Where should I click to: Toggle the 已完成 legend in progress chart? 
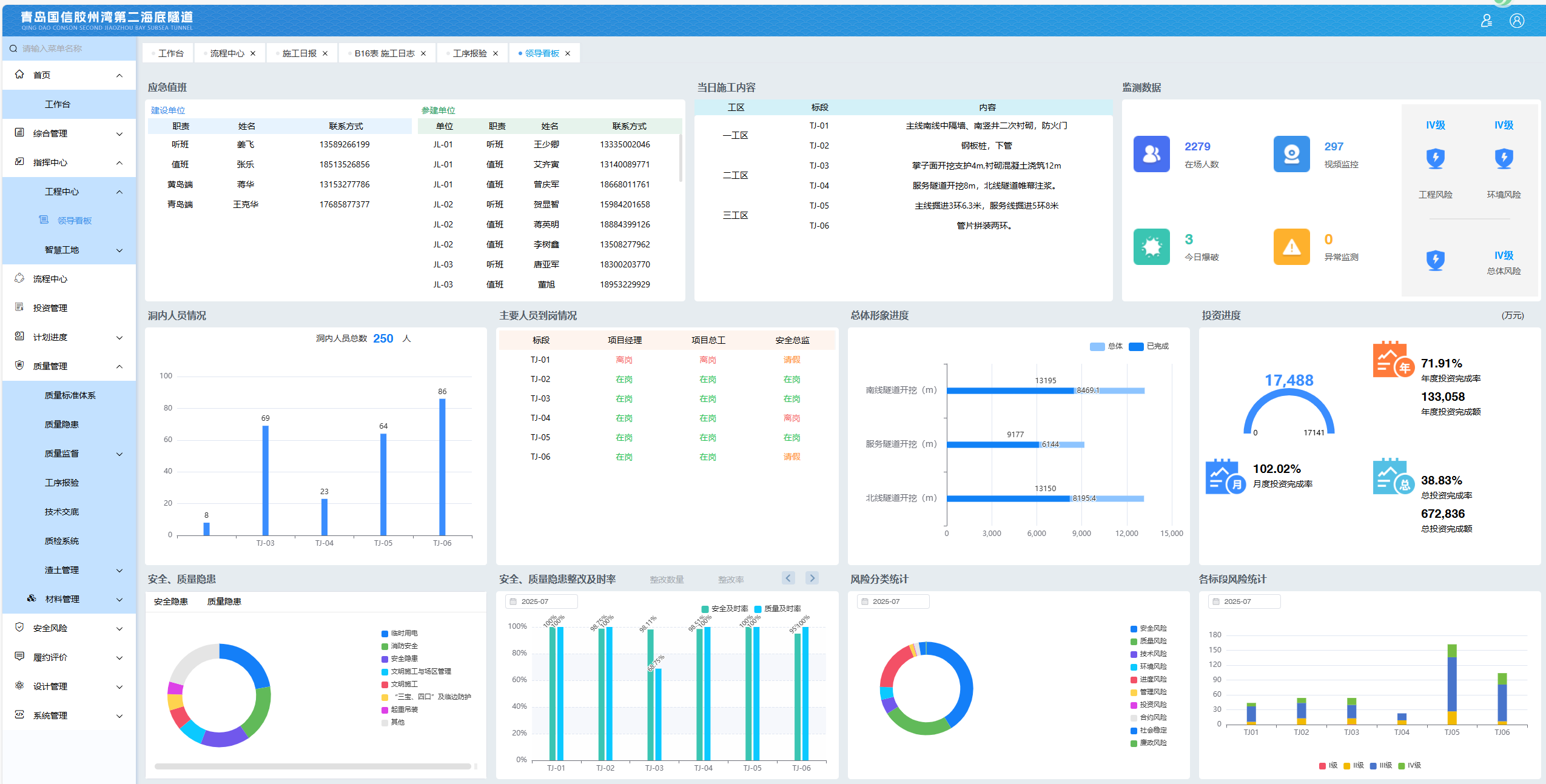coord(1150,346)
